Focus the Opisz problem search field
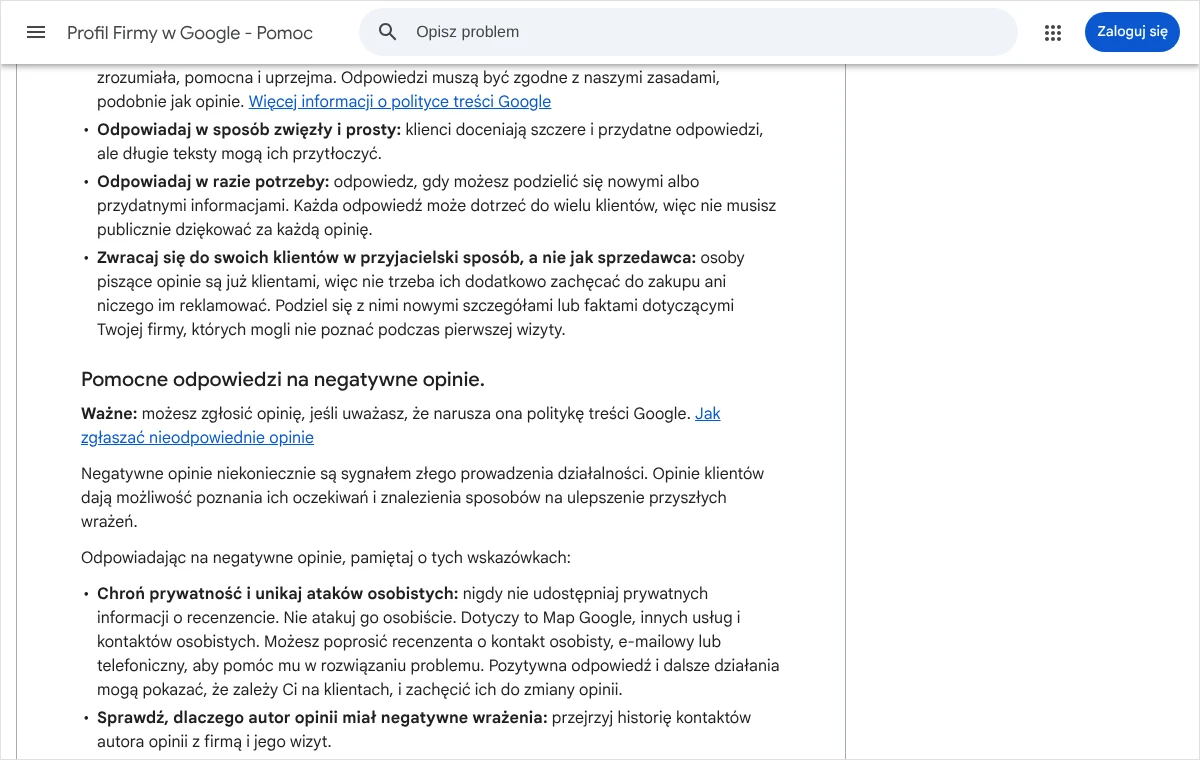Image resolution: width=1200 pixels, height=760 pixels. [x=688, y=32]
